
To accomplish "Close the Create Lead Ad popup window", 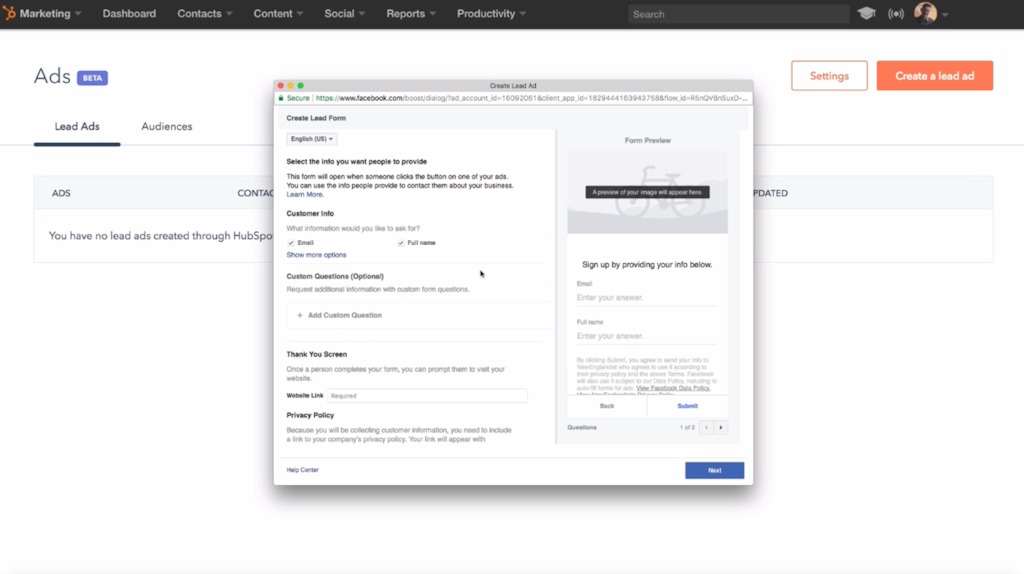I will point(281,86).
